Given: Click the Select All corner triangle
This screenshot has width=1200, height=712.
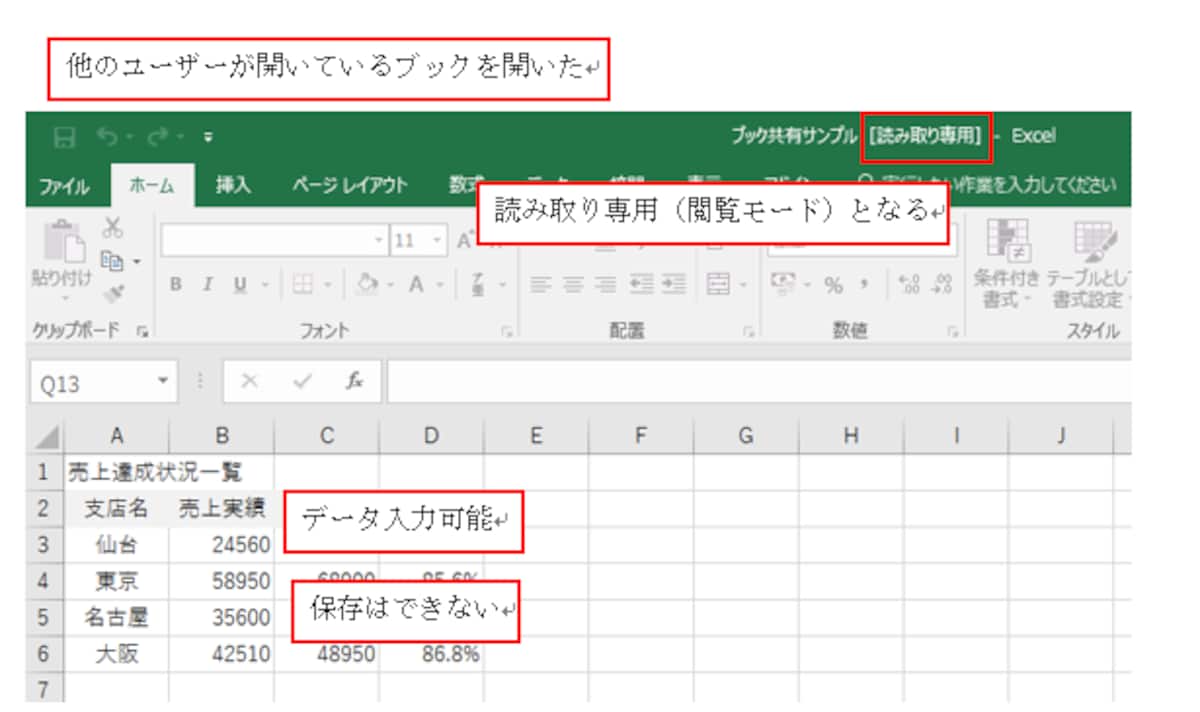Looking at the screenshot, I should (48, 438).
